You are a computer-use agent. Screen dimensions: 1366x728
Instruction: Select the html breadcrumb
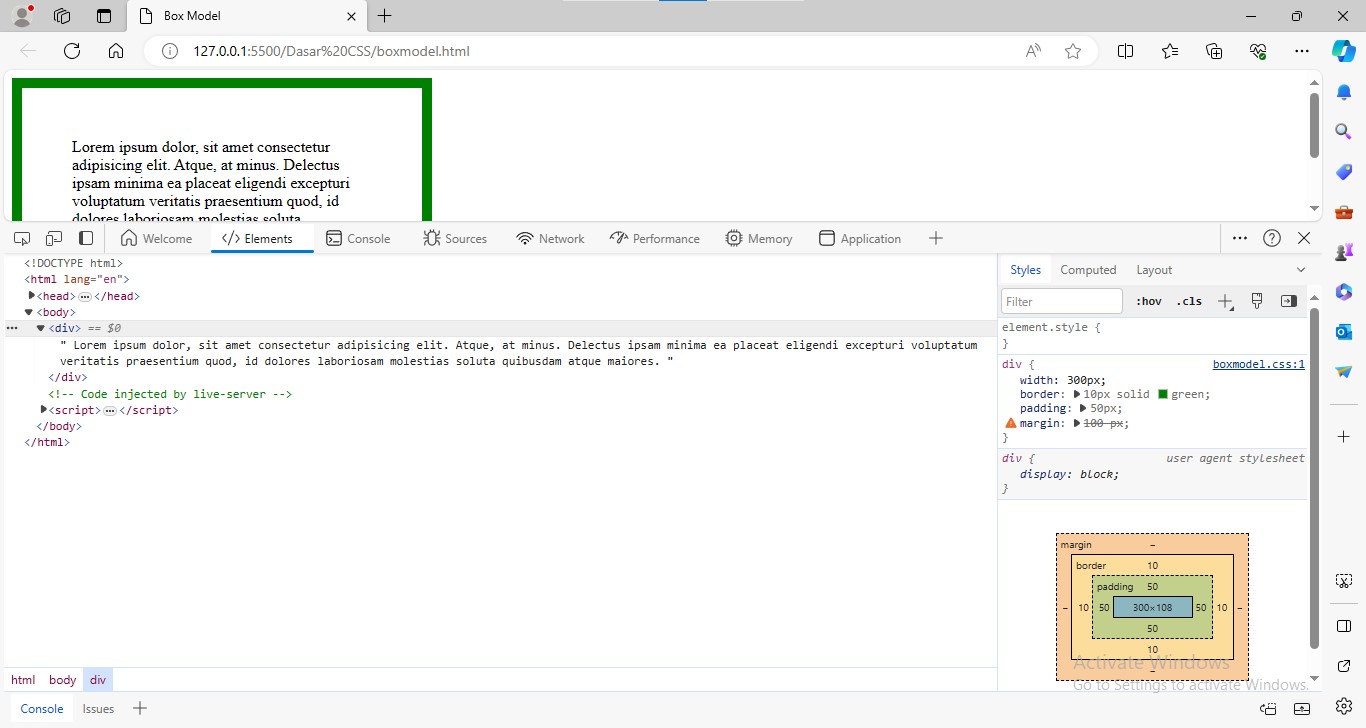(x=23, y=680)
